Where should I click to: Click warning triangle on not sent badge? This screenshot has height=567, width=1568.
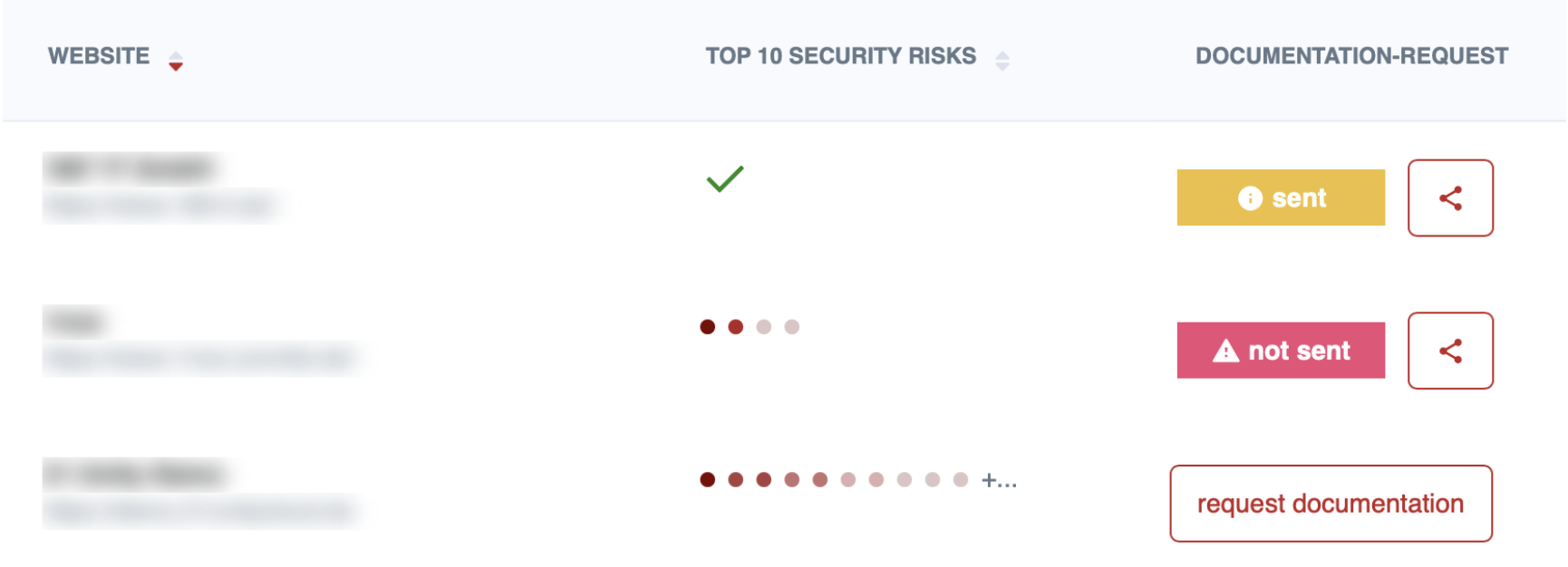(1225, 351)
